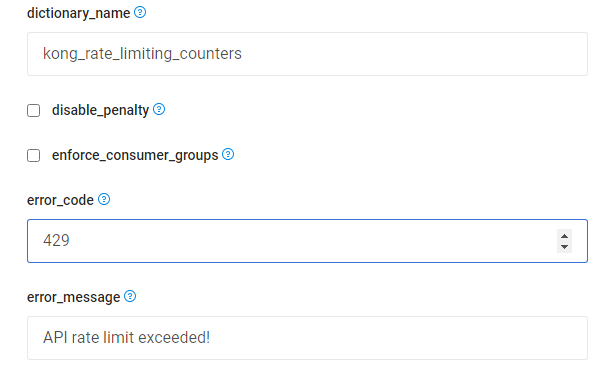View help icon beside enforce_consumer_groups
The image size is (598, 369).
[228, 154]
